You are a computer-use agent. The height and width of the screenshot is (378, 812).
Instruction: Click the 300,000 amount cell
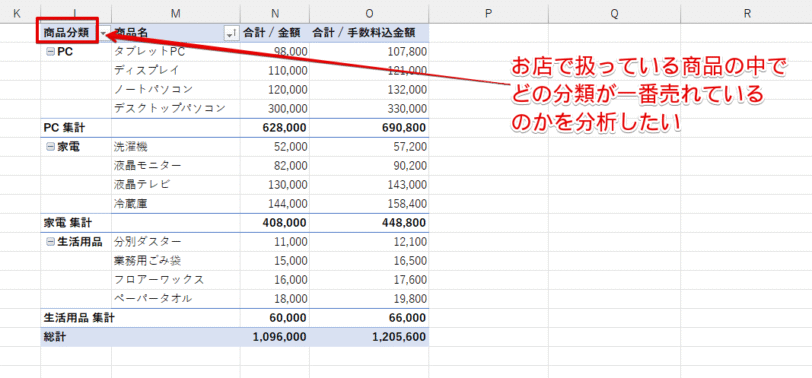click(x=274, y=109)
